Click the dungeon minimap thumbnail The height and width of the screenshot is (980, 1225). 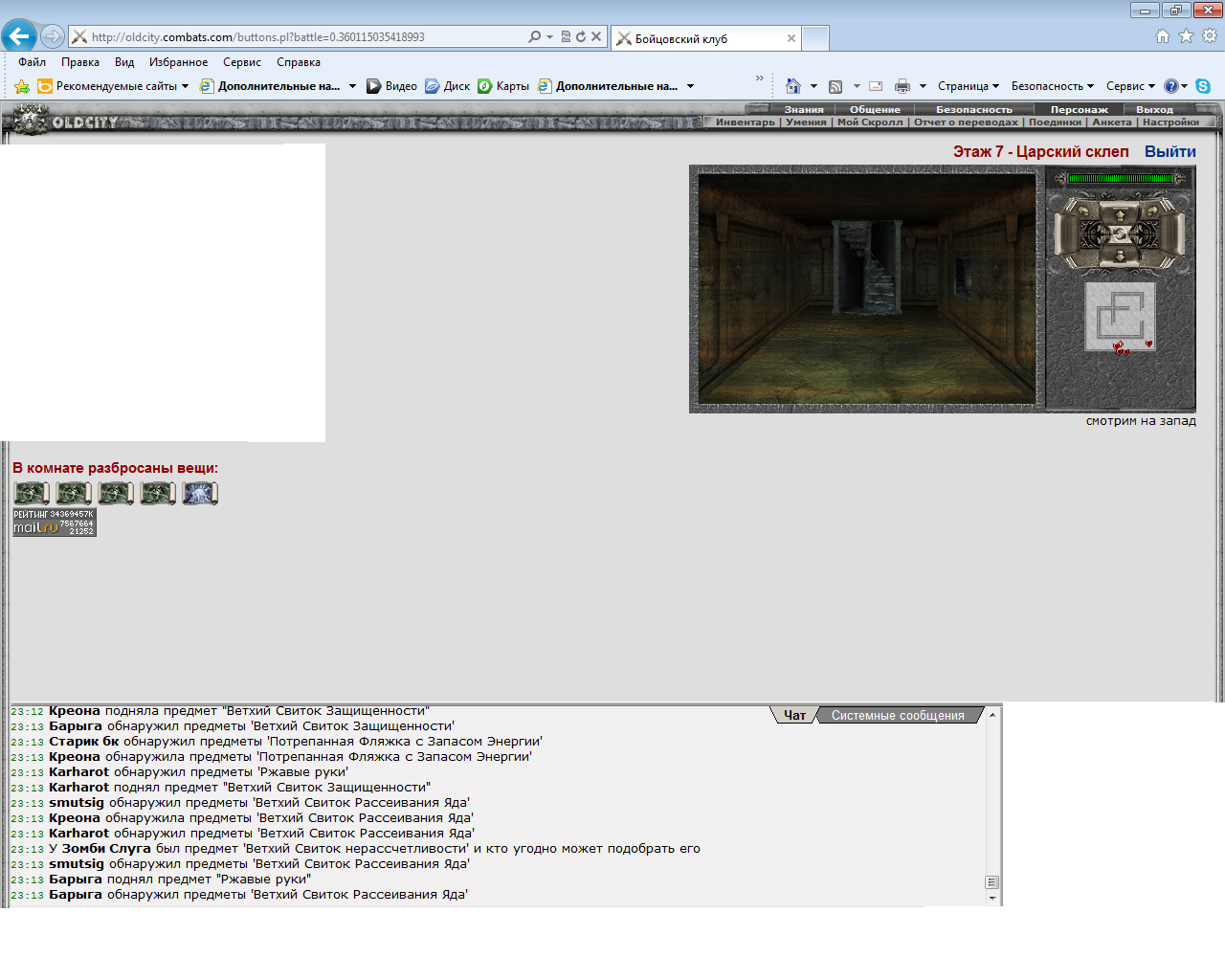click(1120, 317)
